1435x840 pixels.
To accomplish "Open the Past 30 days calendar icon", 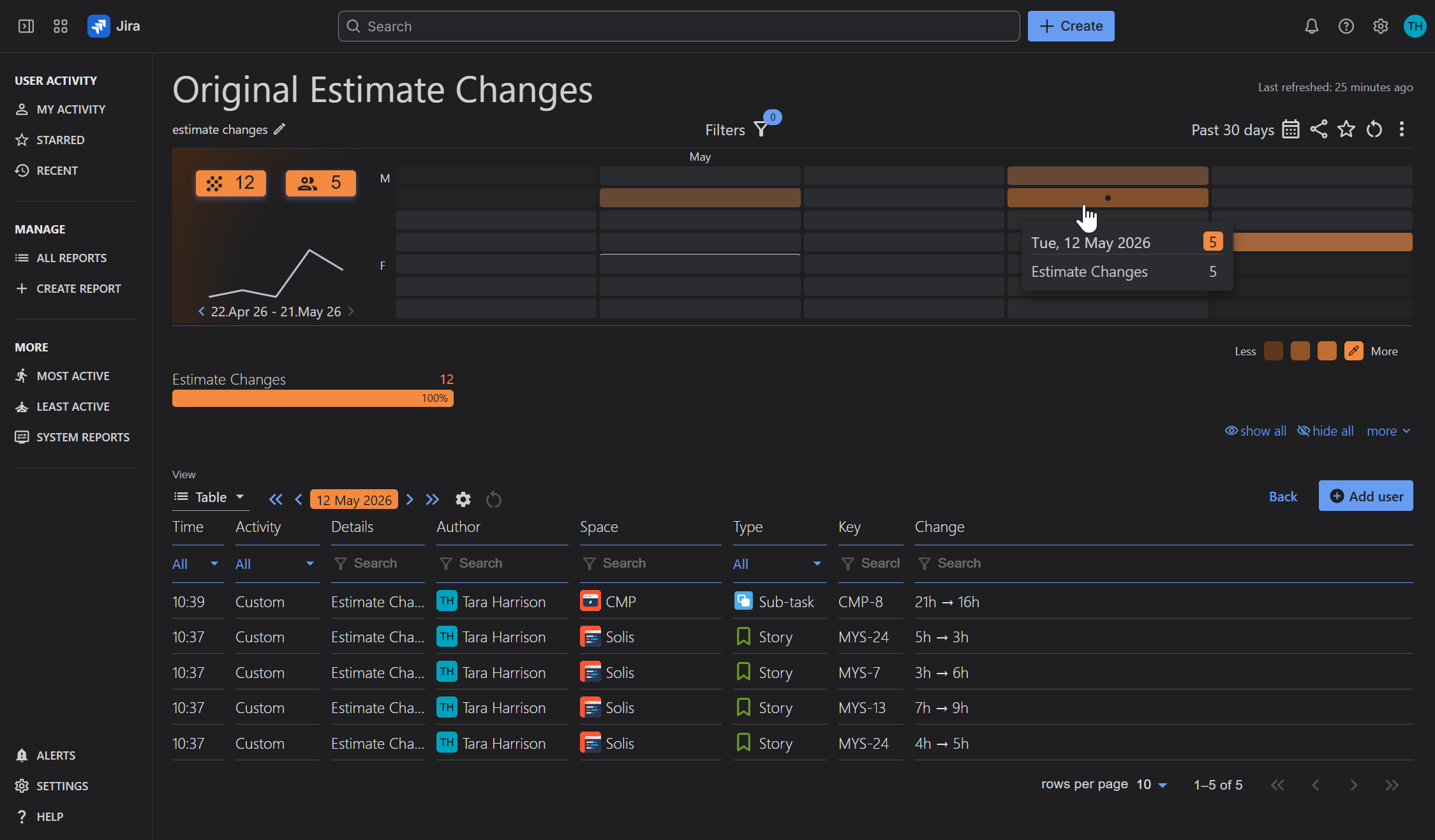I will (x=1291, y=129).
